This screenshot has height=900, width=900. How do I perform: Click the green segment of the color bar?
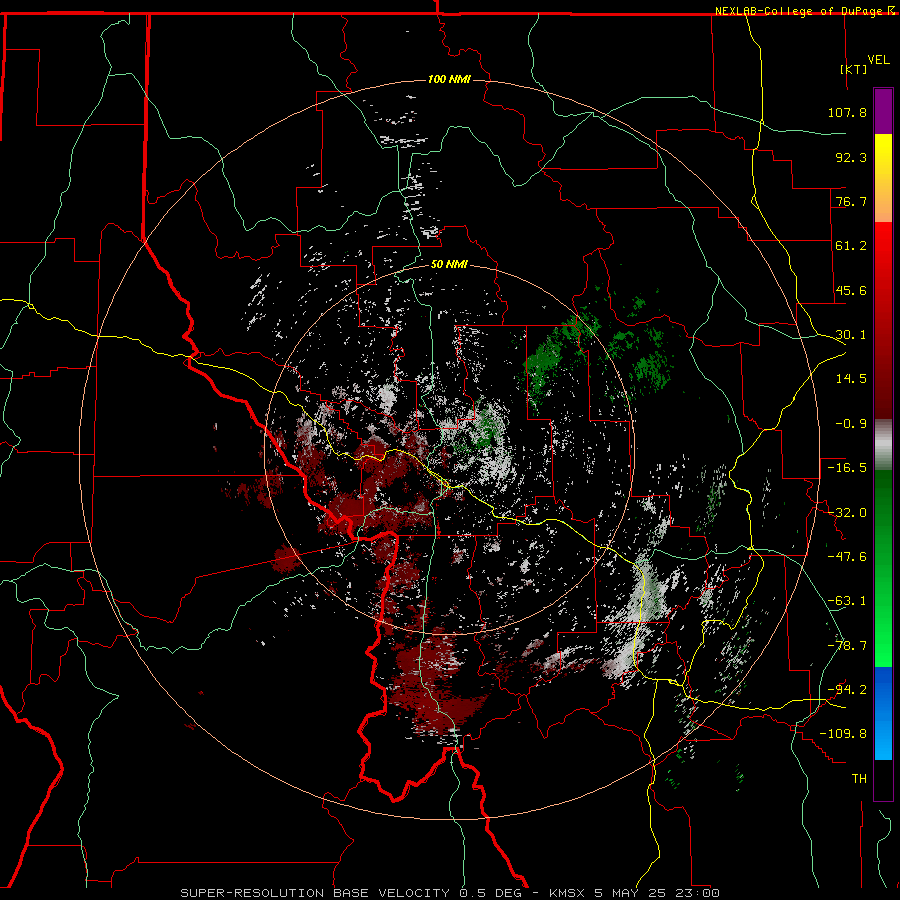(x=883, y=568)
